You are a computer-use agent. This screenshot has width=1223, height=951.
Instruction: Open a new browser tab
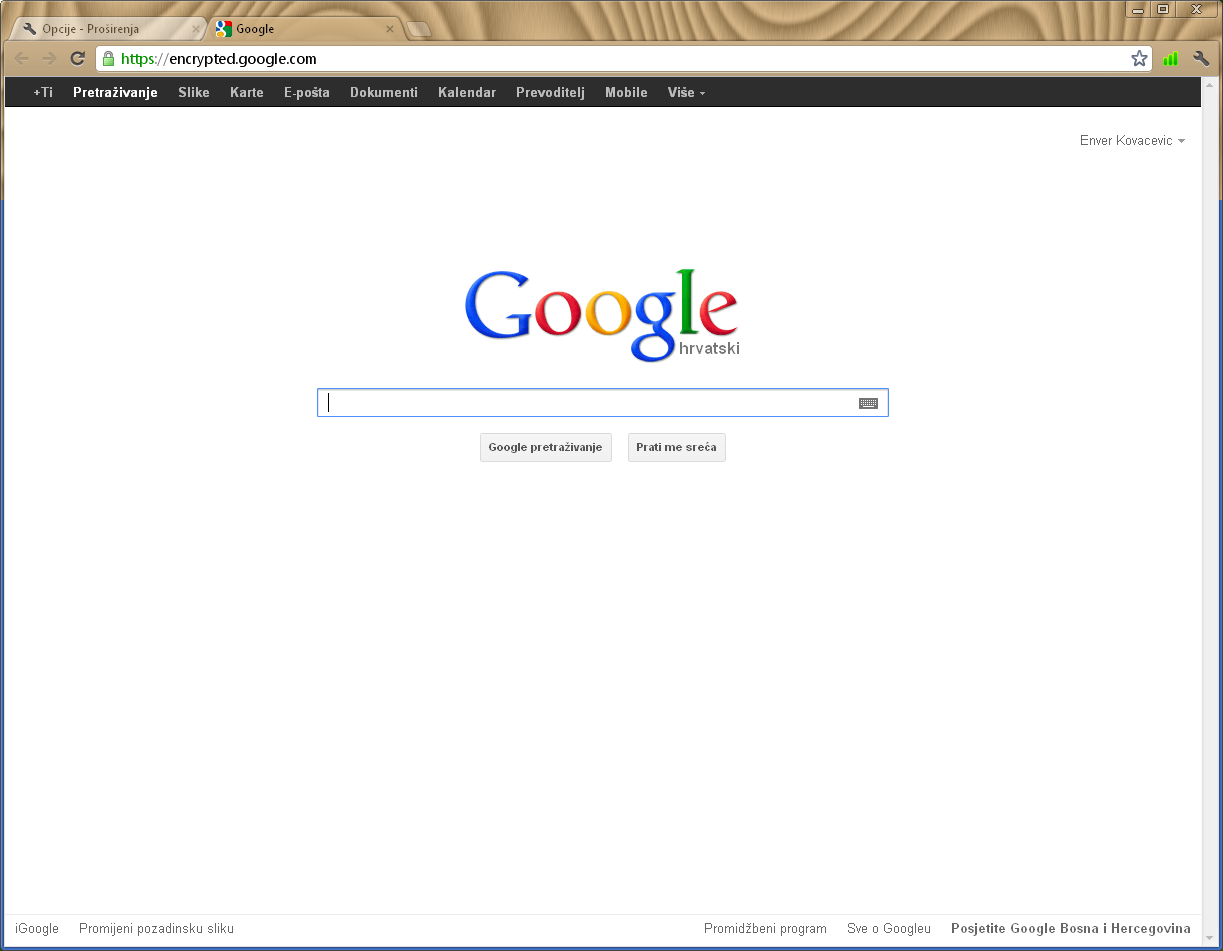[418, 29]
